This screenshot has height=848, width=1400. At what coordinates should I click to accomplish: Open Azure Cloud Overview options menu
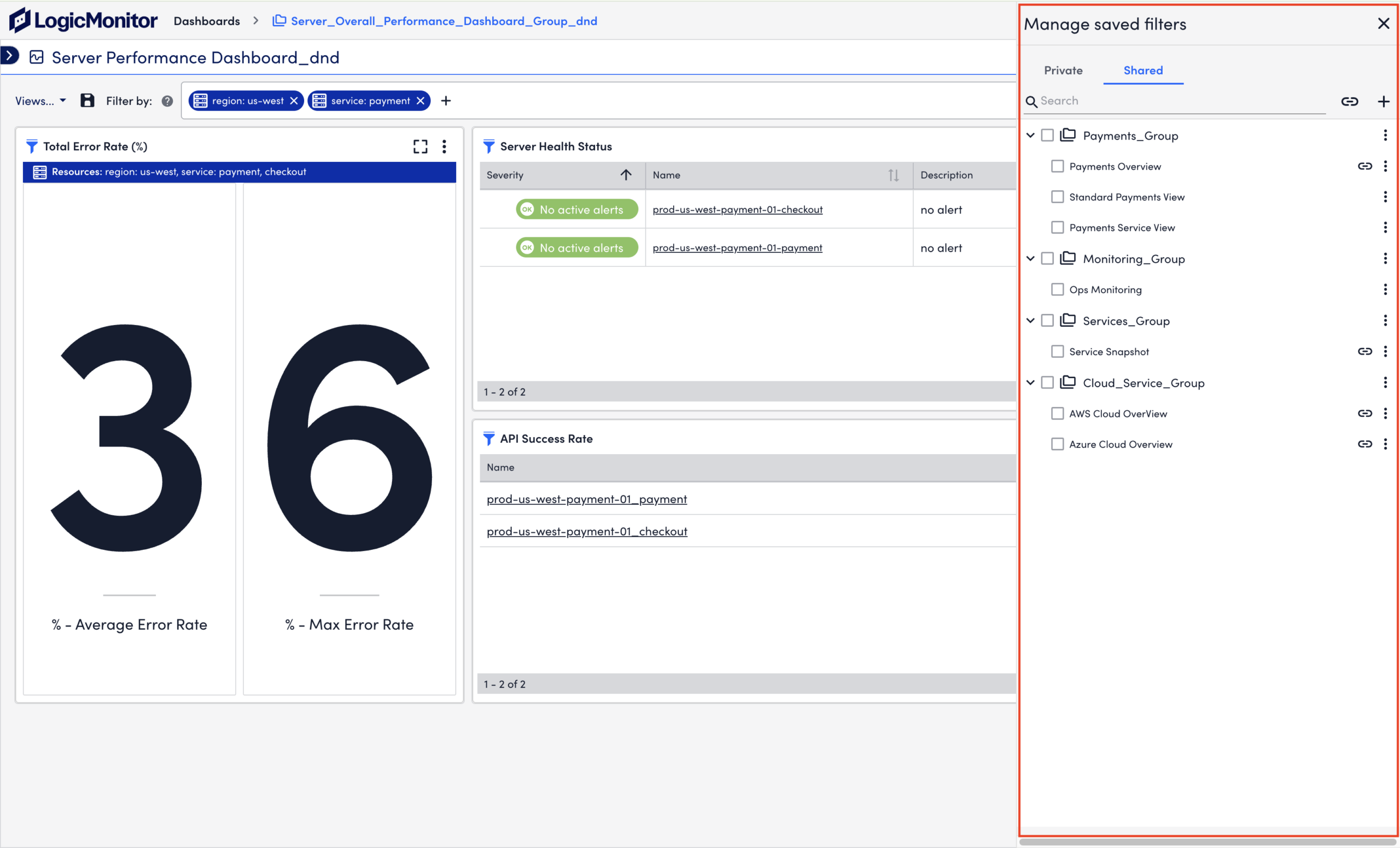[1385, 444]
